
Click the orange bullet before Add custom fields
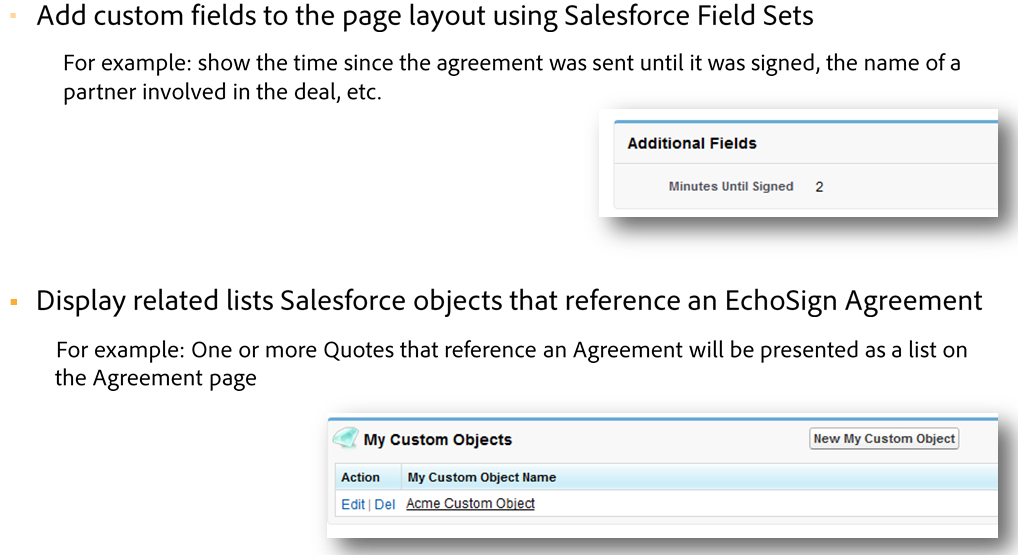(x=14, y=17)
